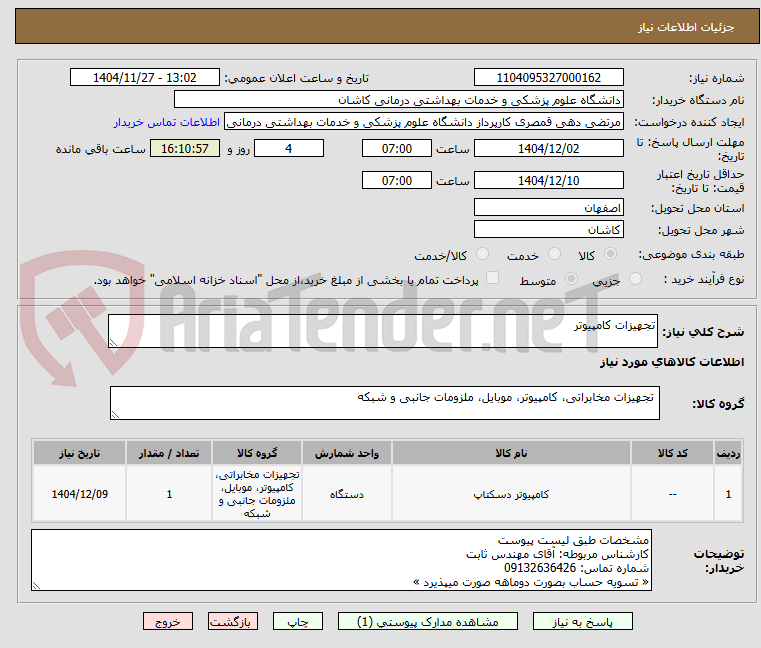Select the 'متوسط' purchase type radio
Viewport: 761px width, 648px height.
(x=571, y=279)
